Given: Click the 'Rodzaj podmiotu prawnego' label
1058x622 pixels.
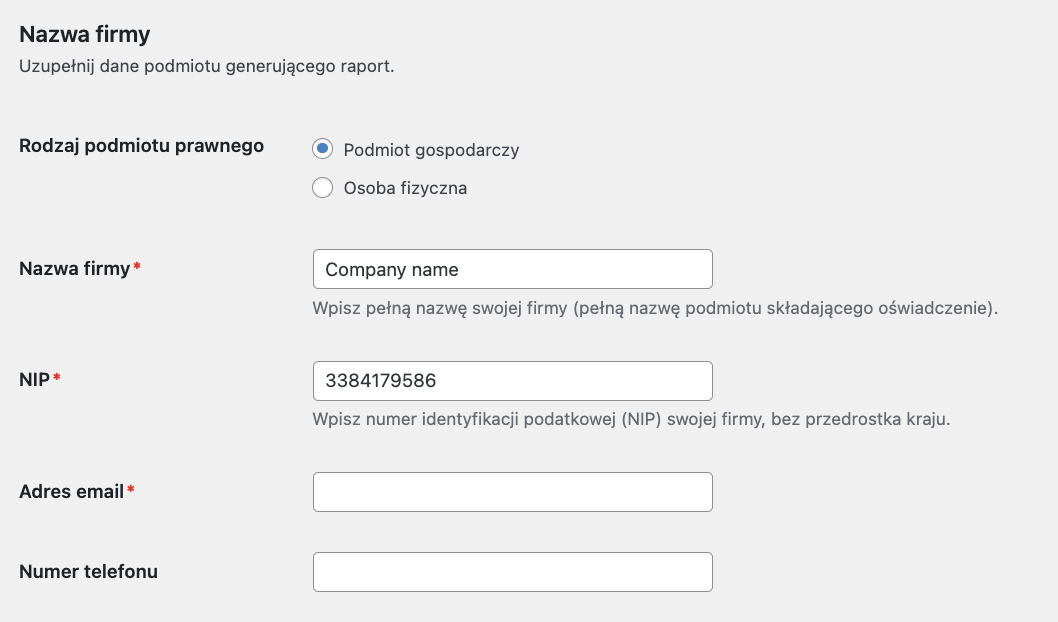Looking at the screenshot, I should (141, 146).
